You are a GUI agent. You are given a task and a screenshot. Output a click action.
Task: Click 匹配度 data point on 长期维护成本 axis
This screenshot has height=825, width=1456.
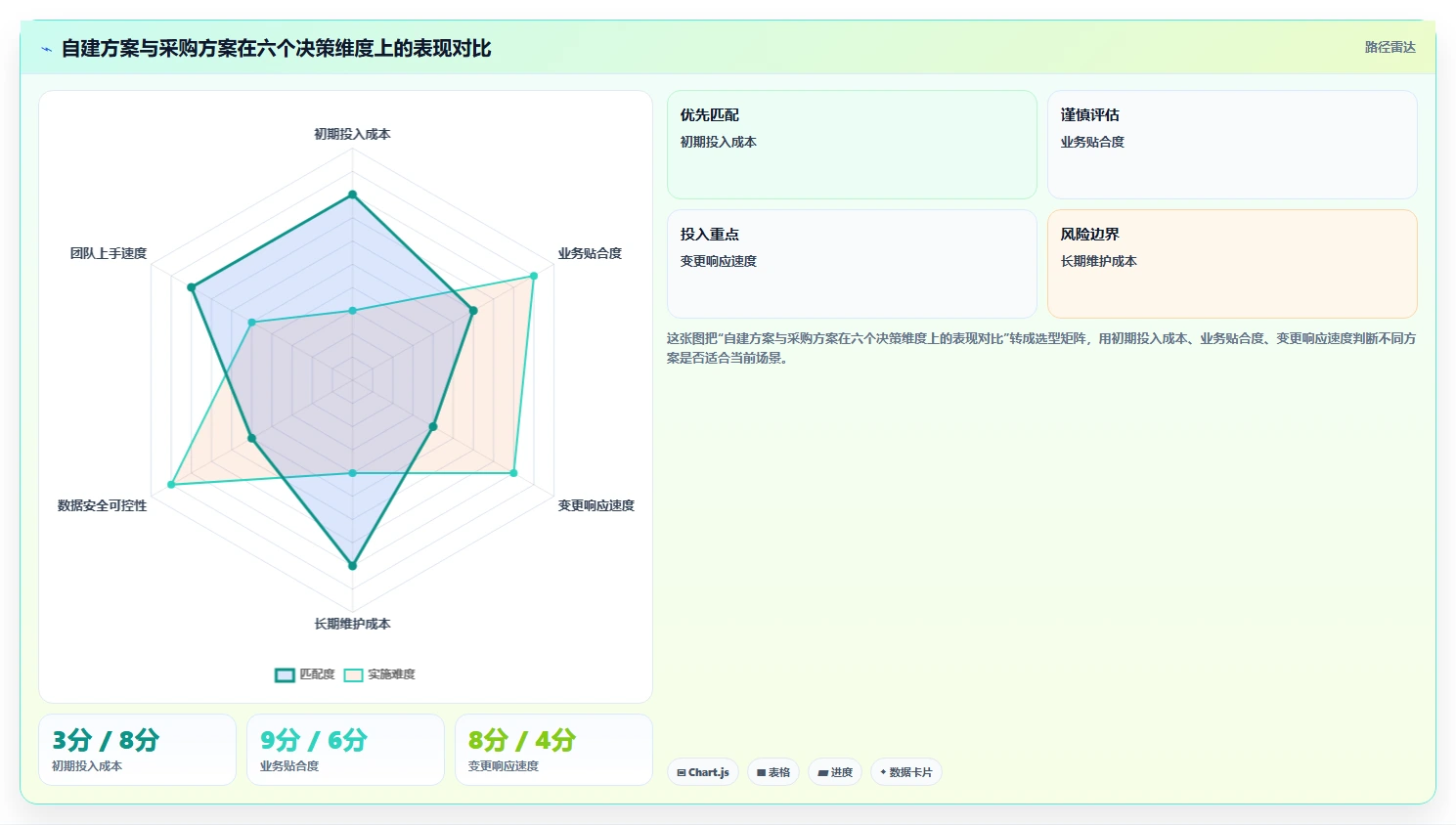click(x=353, y=566)
